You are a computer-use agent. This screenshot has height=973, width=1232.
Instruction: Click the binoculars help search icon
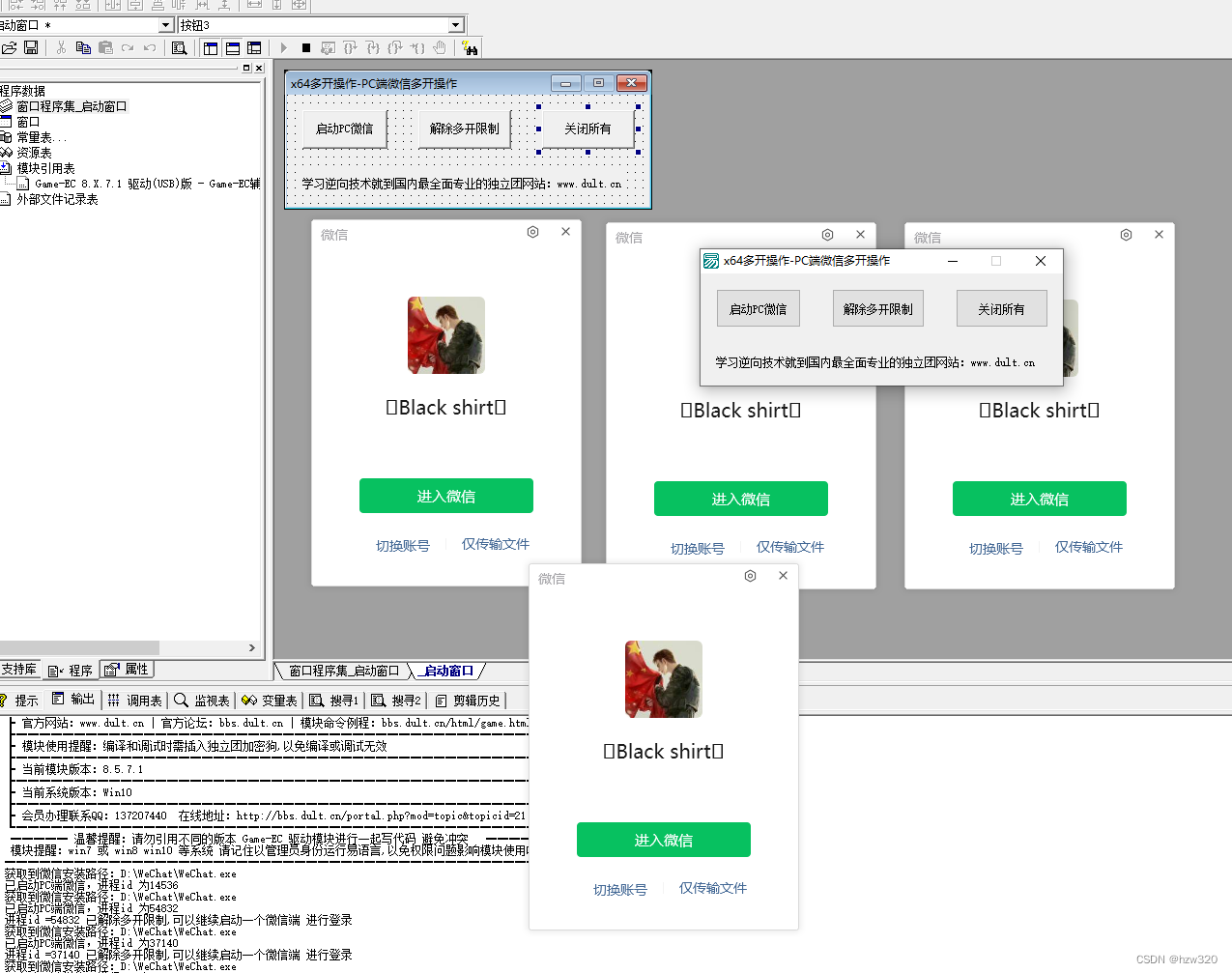tap(470, 47)
